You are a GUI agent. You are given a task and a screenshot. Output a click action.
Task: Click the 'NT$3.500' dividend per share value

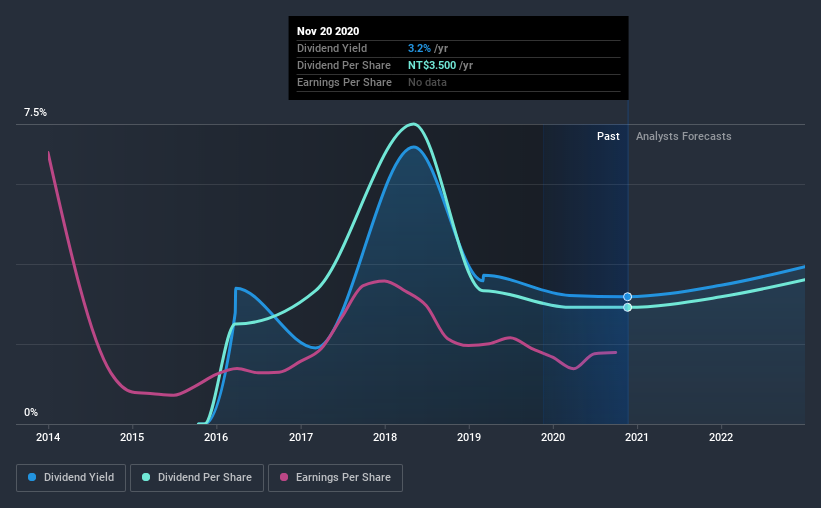pyautogui.click(x=432, y=65)
